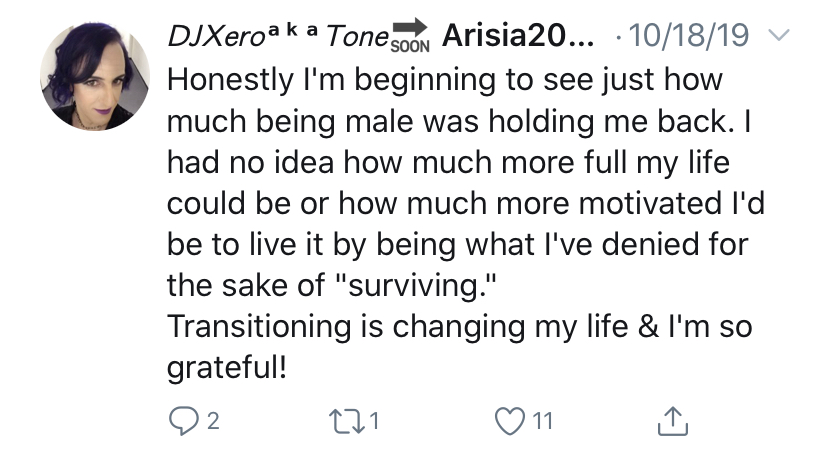Click the 'could be or how much' line

click(466, 203)
